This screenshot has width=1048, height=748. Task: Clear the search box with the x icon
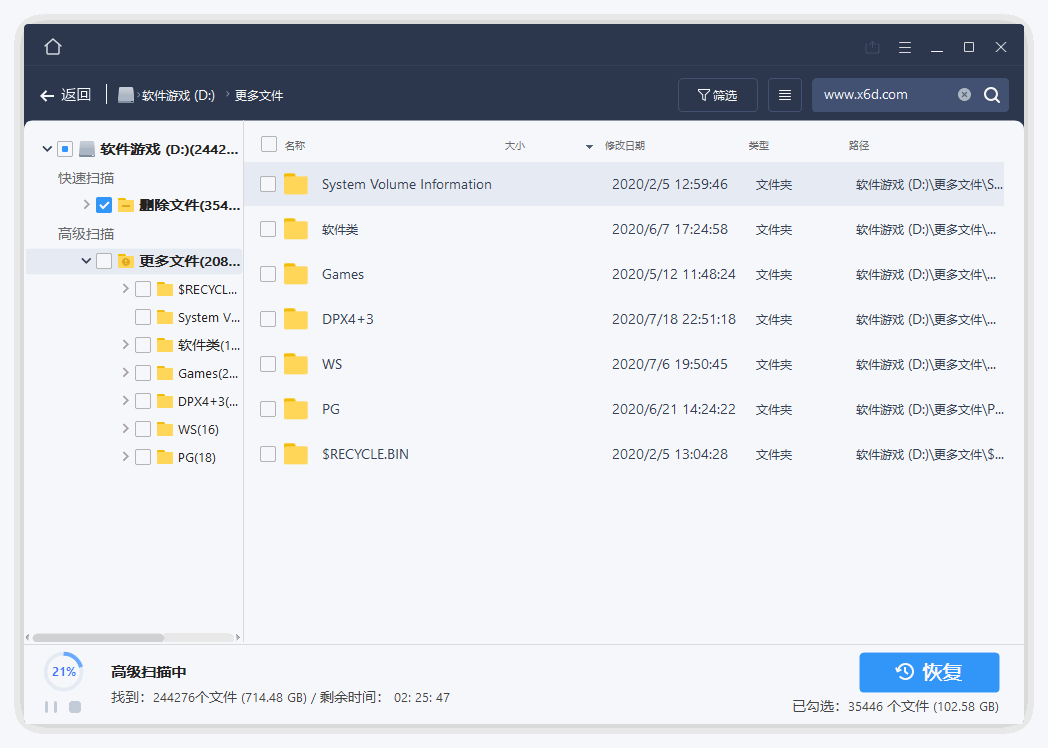(963, 94)
